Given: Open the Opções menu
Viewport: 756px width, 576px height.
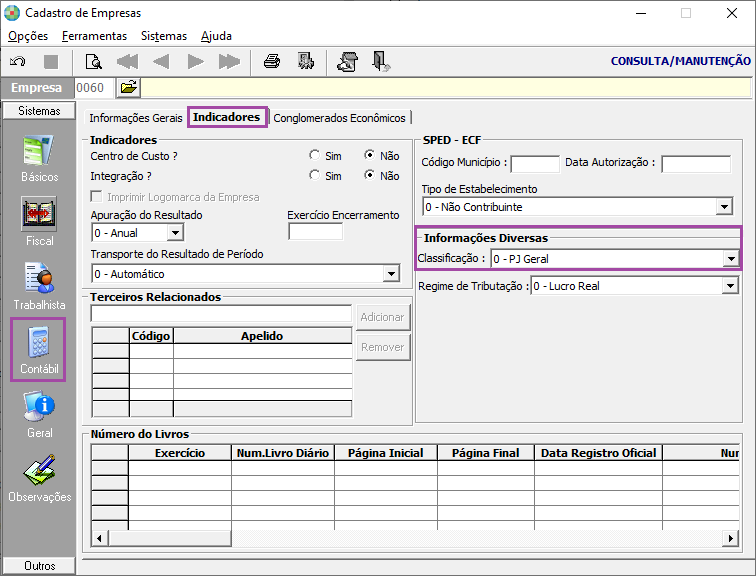Looking at the screenshot, I should click(28, 36).
